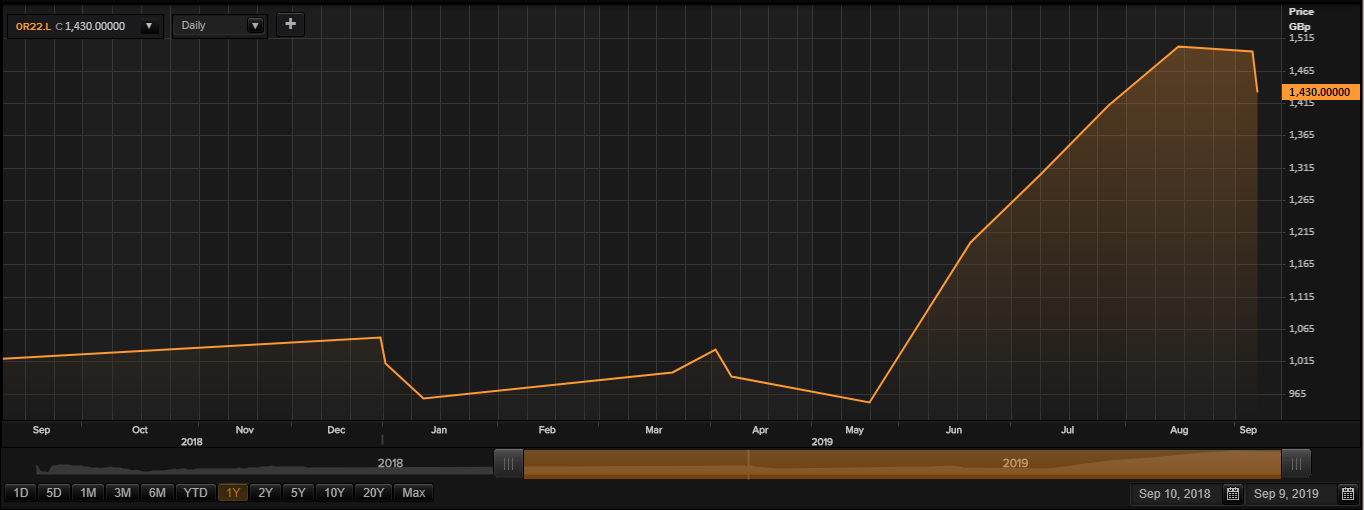This screenshot has height=510, width=1364.
Task: Click the 0R22.L ticker symbol text
Action: [33, 26]
